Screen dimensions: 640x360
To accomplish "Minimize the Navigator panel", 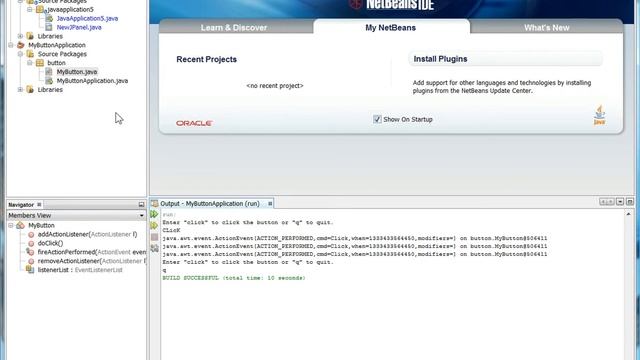I will (141, 204).
